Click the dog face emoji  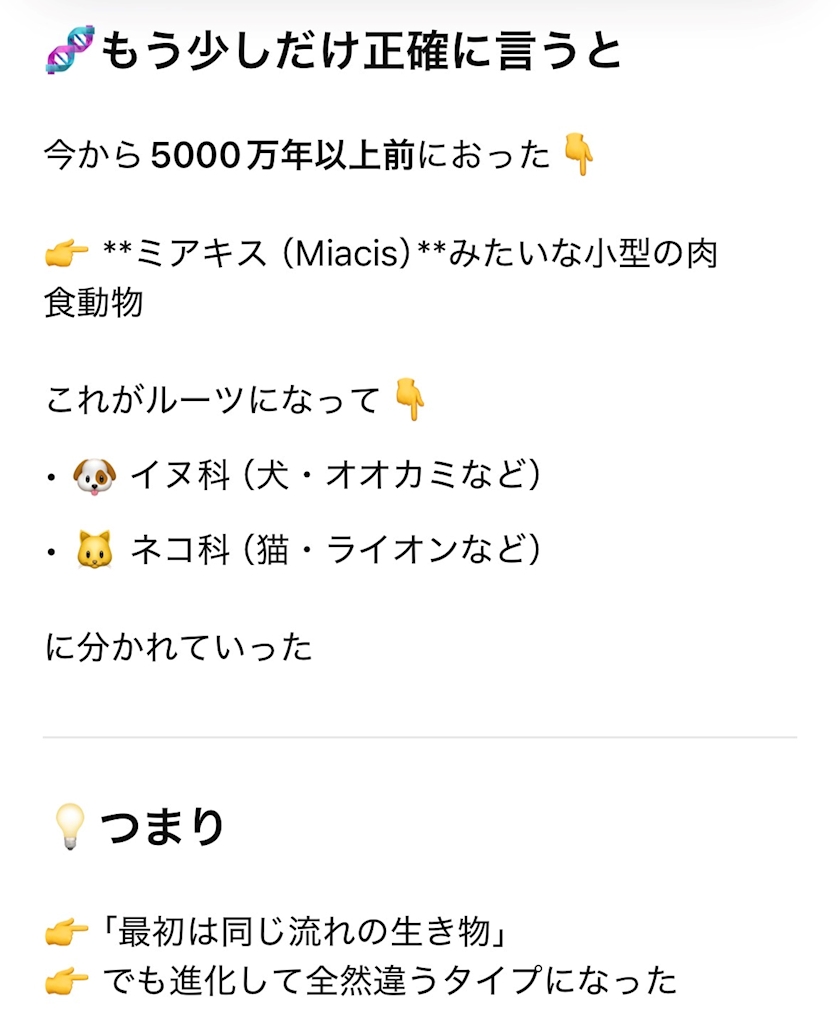point(95,475)
